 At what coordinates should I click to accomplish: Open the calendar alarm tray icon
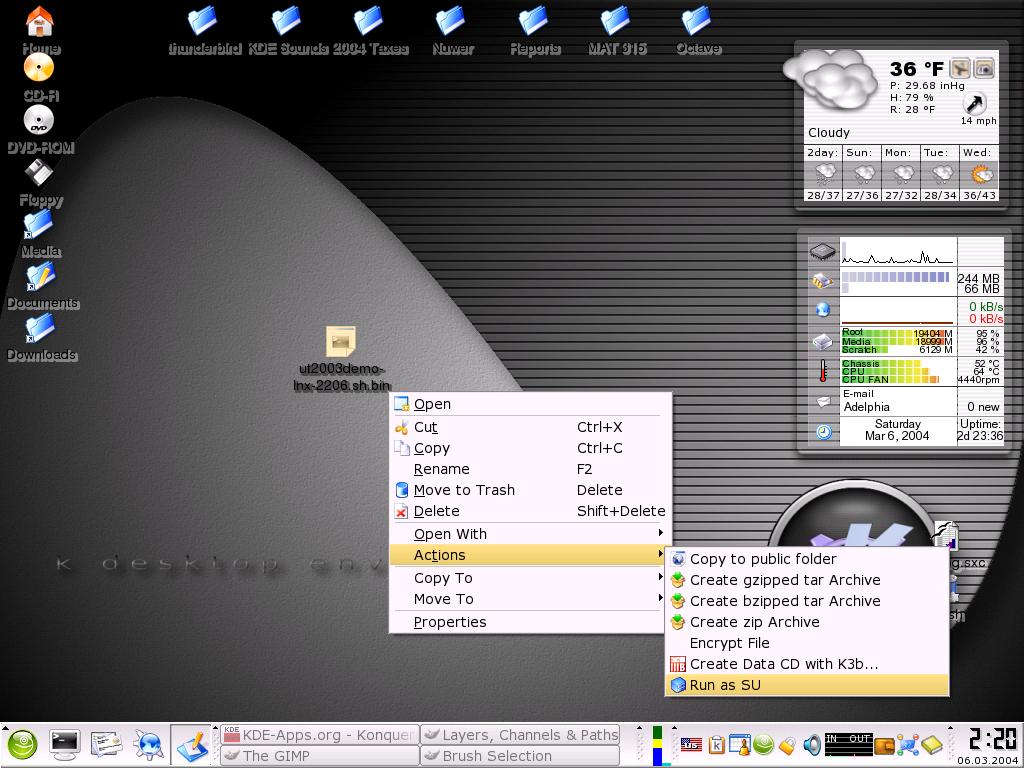tap(740, 744)
